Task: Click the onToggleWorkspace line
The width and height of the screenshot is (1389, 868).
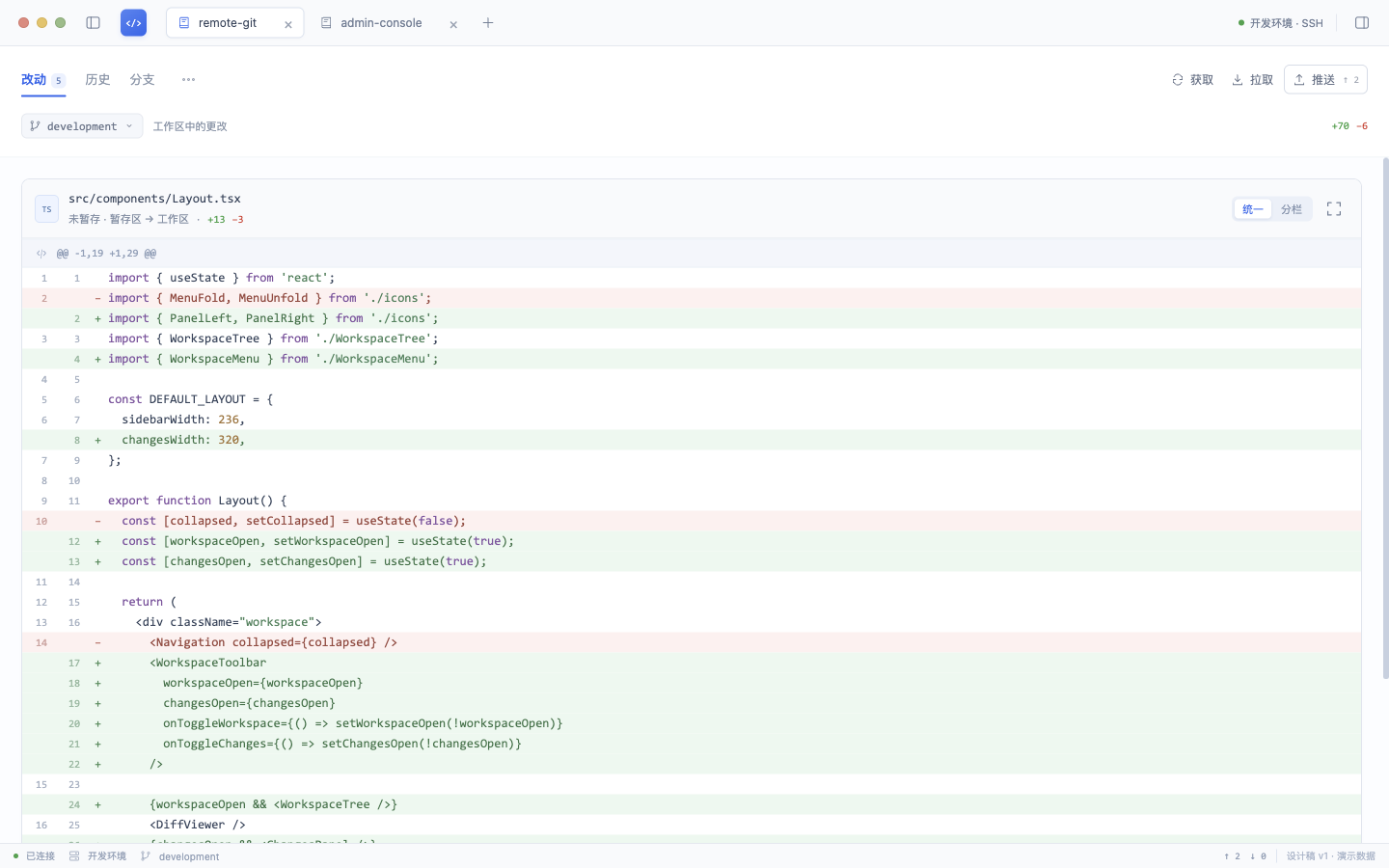Action: [x=692, y=723]
